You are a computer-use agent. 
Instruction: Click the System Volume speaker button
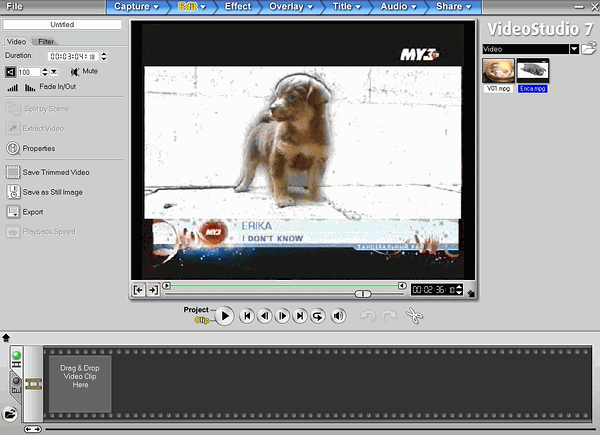(x=338, y=316)
